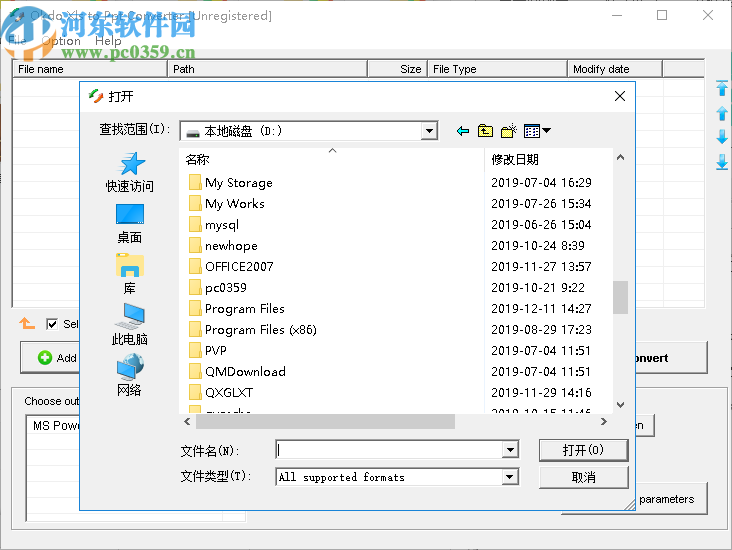
Task: Click scroll up arrow of file list
Action: pos(620,157)
